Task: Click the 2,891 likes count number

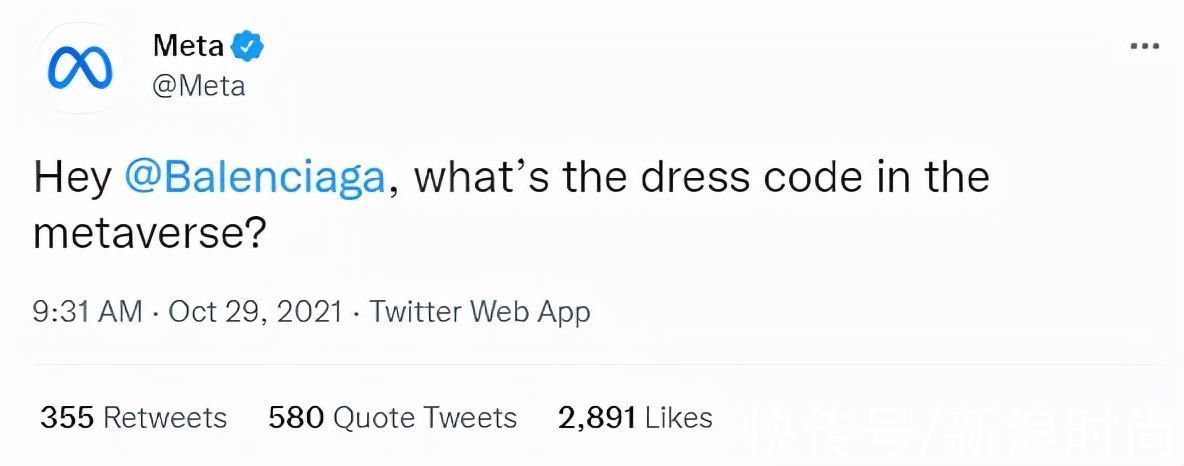Action: (596, 418)
